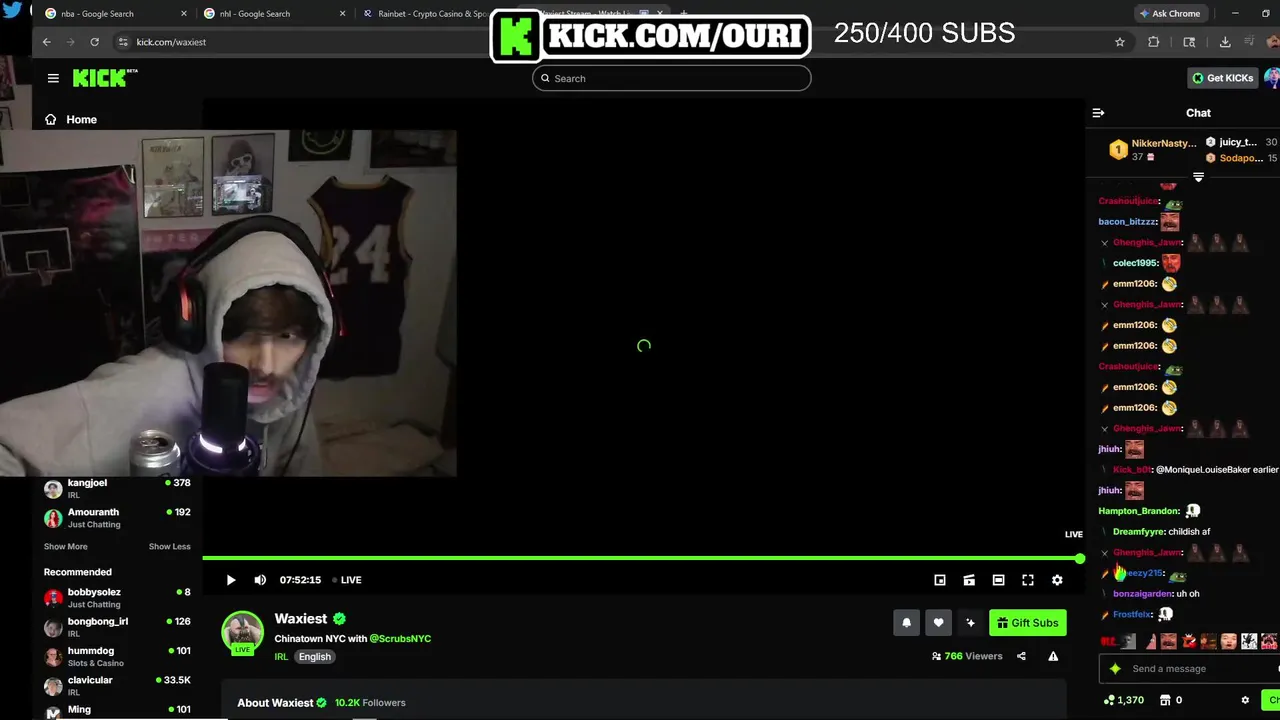Open channel points 1,370 icon
The image size is (1280, 720).
tap(1124, 700)
